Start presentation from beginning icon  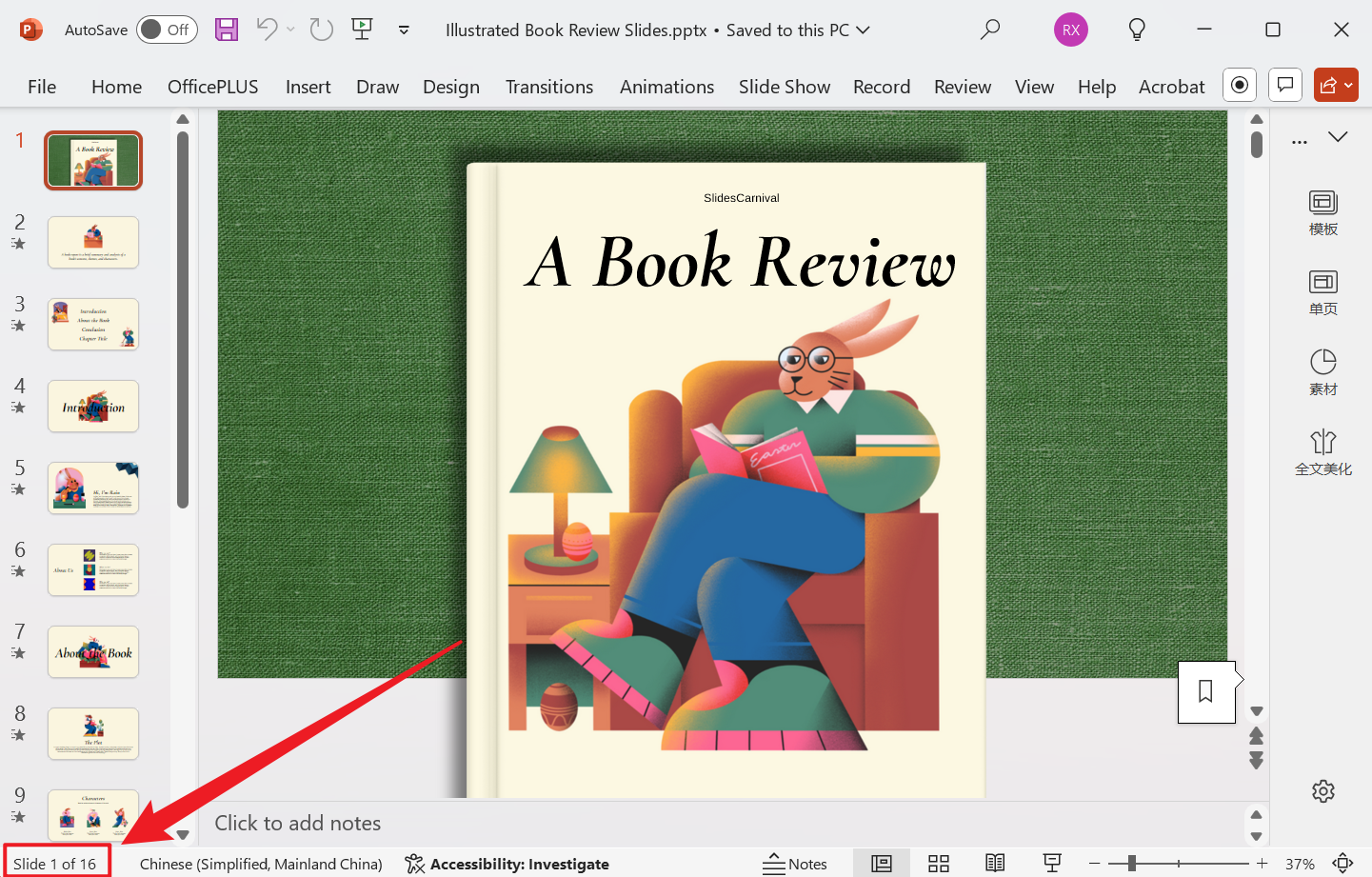(x=362, y=30)
